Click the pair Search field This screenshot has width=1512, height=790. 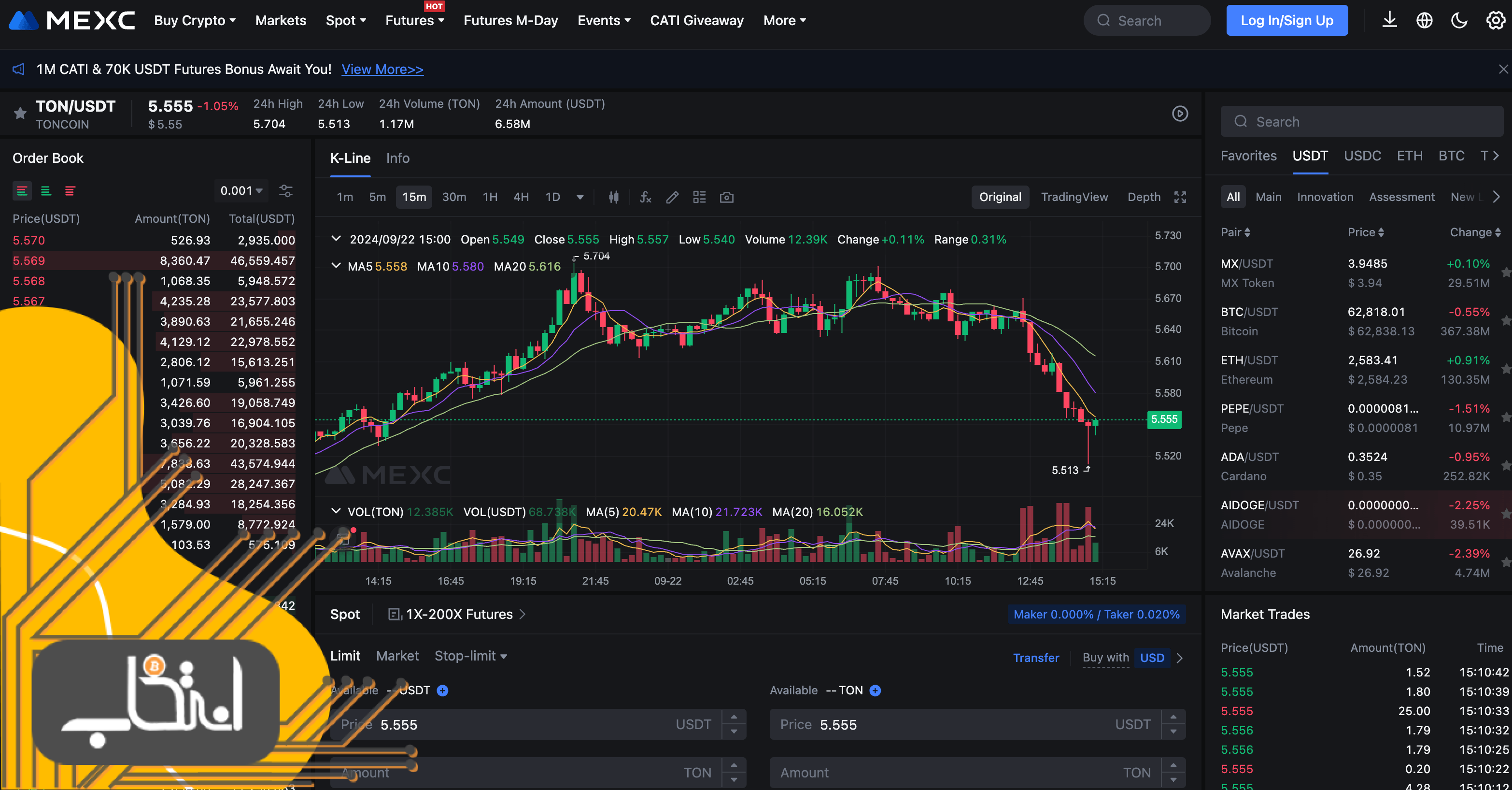coord(1362,122)
